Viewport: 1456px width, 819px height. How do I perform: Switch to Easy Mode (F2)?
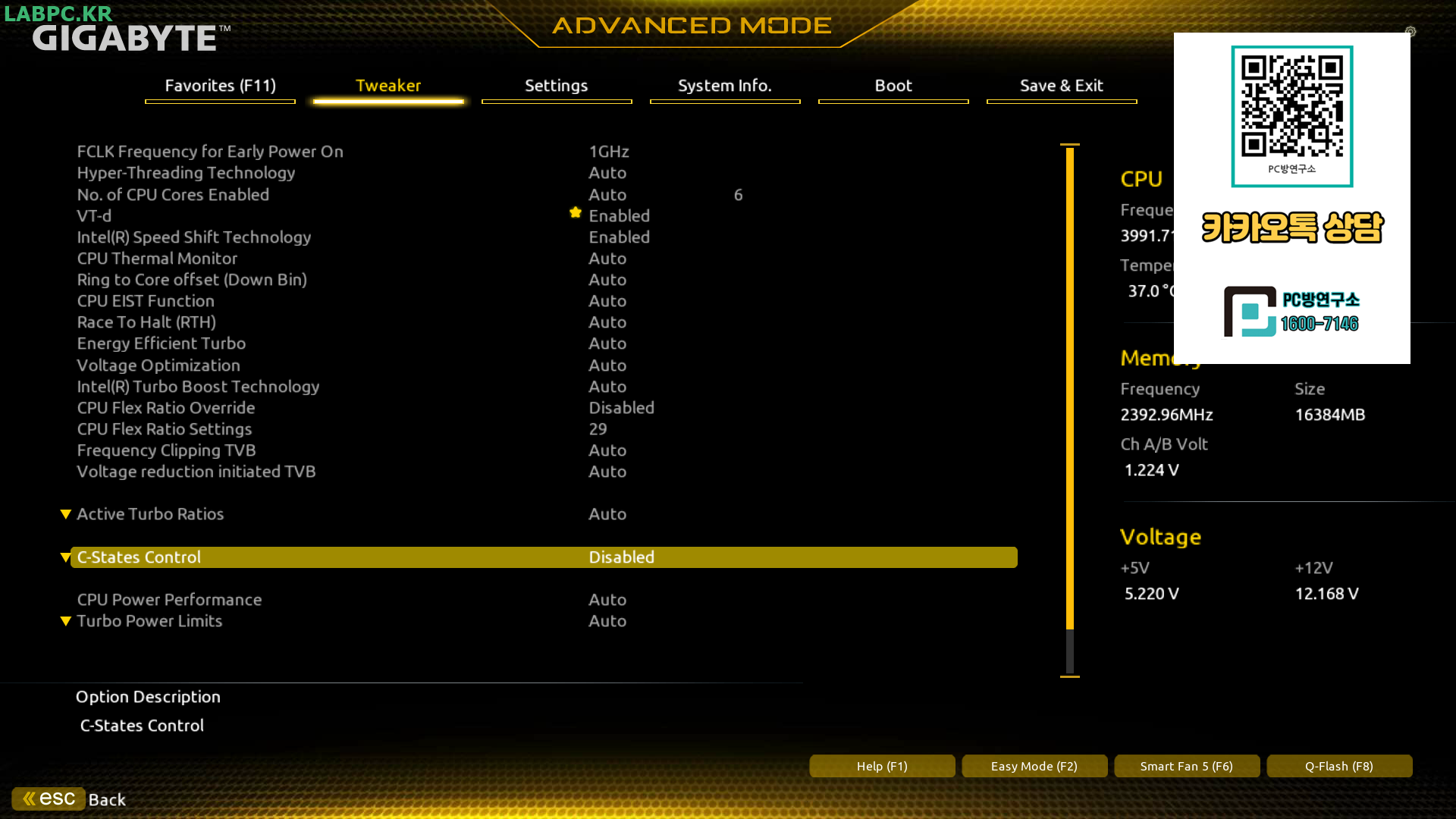coord(1034,766)
